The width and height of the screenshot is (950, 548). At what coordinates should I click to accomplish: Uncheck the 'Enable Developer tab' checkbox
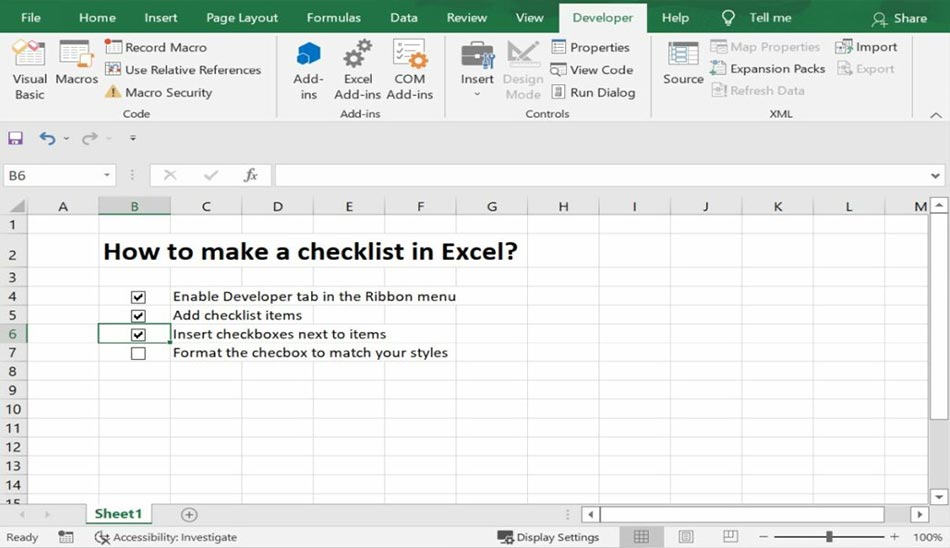point(138,297)
